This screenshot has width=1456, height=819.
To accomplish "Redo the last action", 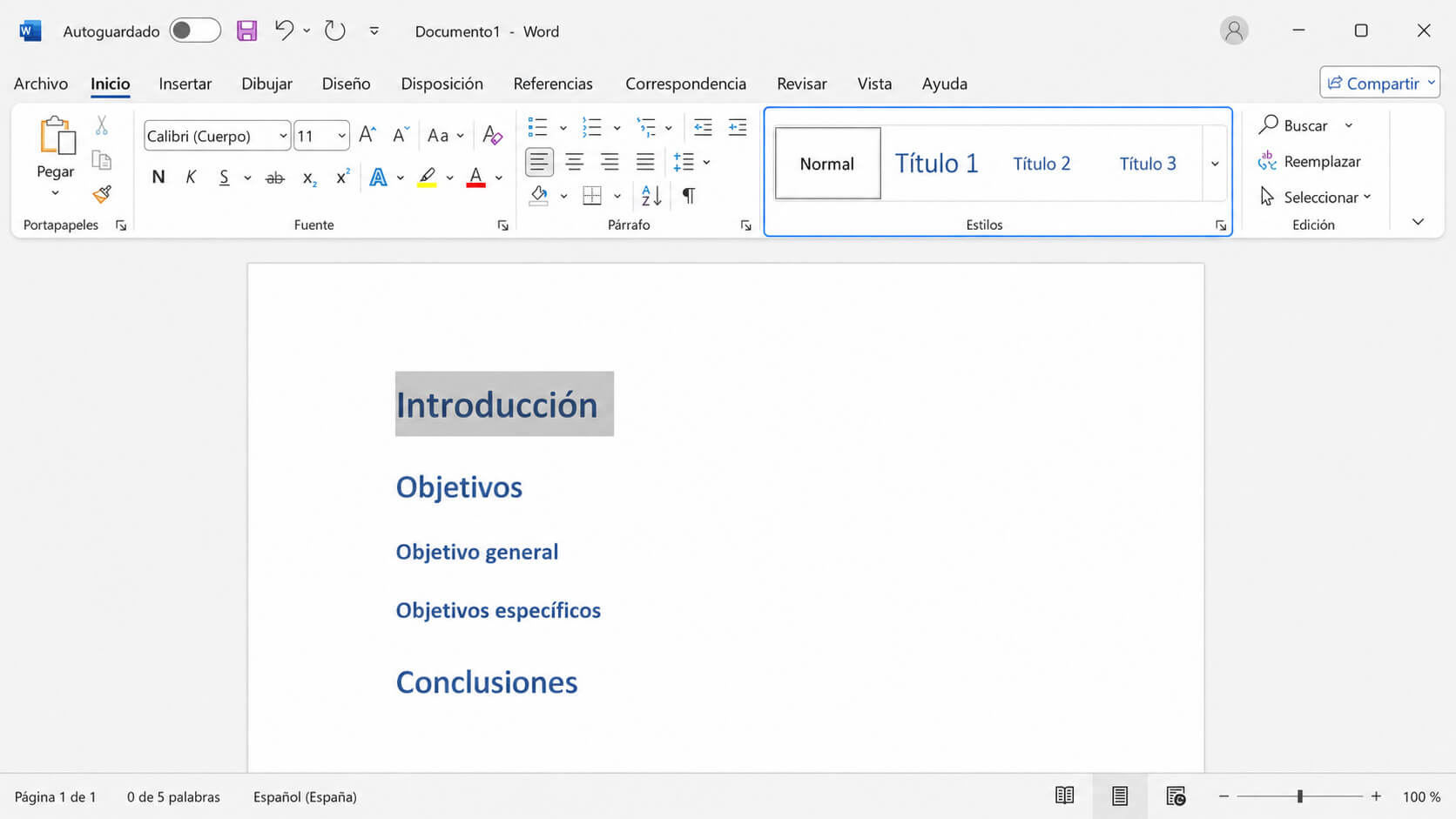I will coord(335,31).
